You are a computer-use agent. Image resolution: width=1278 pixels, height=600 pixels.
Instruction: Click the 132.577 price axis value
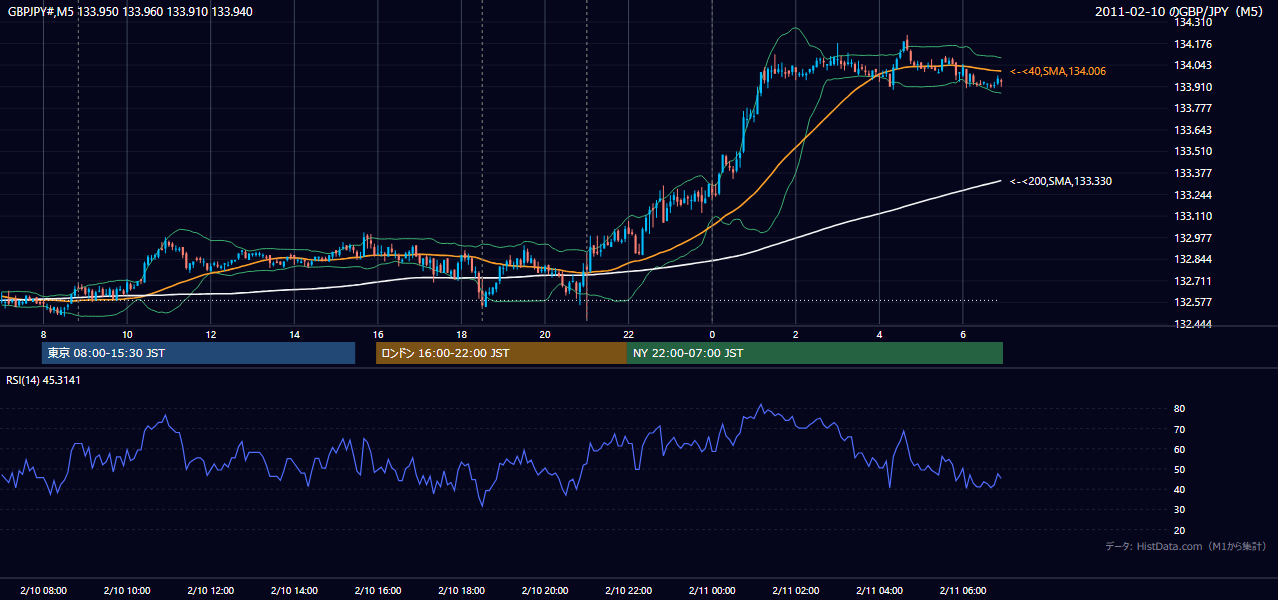tap(1194, 302)
